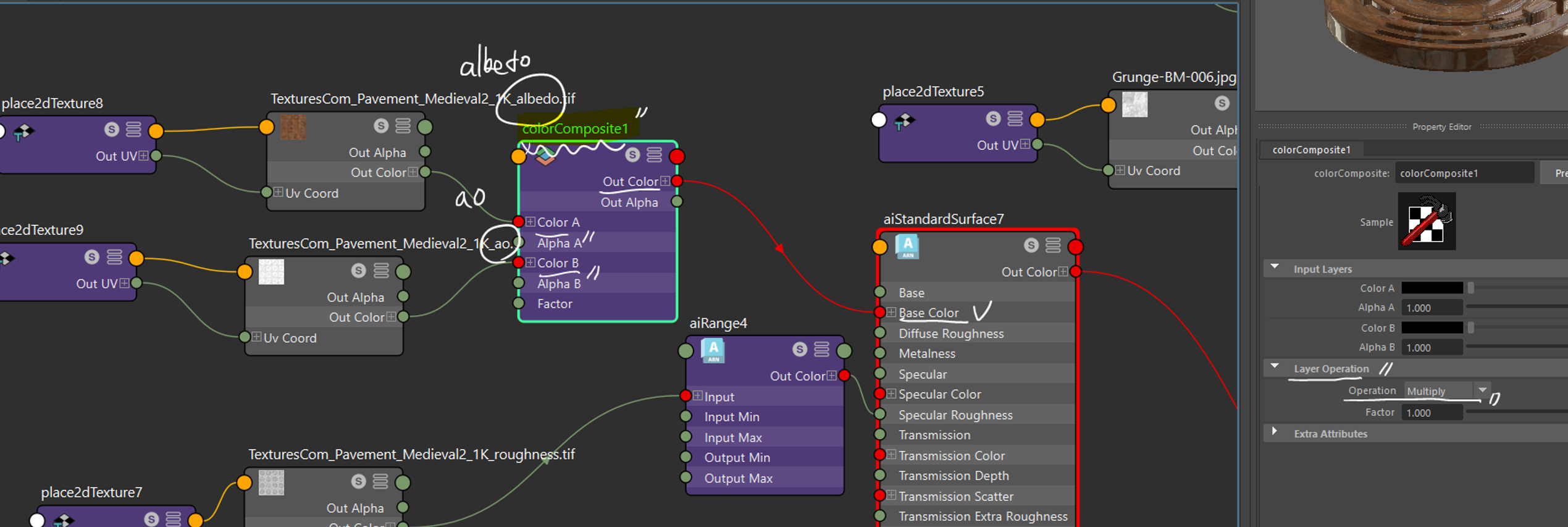The width and height of the screenshot is (1568, 527).
Task: Click the Out Alpha port on albedo file node
Action: click(425, 151)
